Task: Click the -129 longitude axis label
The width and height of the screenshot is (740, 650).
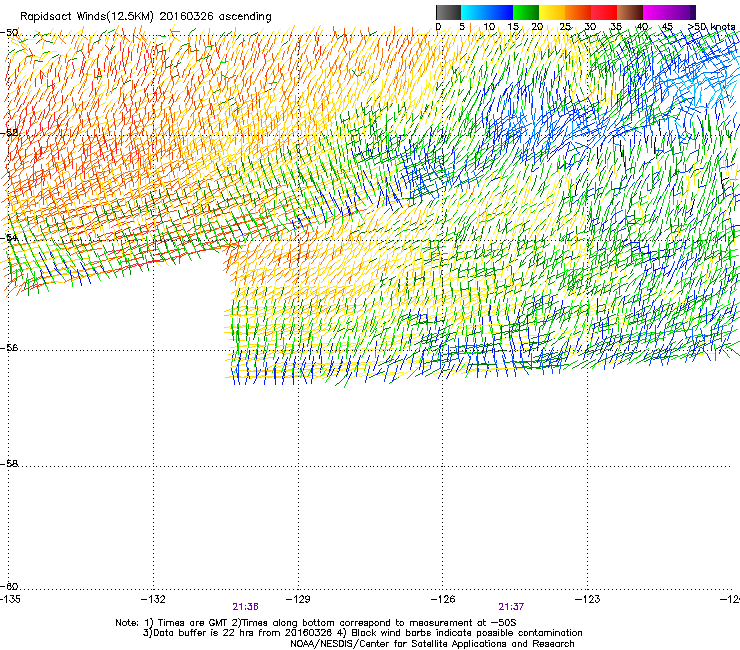Action: (x=298, y=599)
